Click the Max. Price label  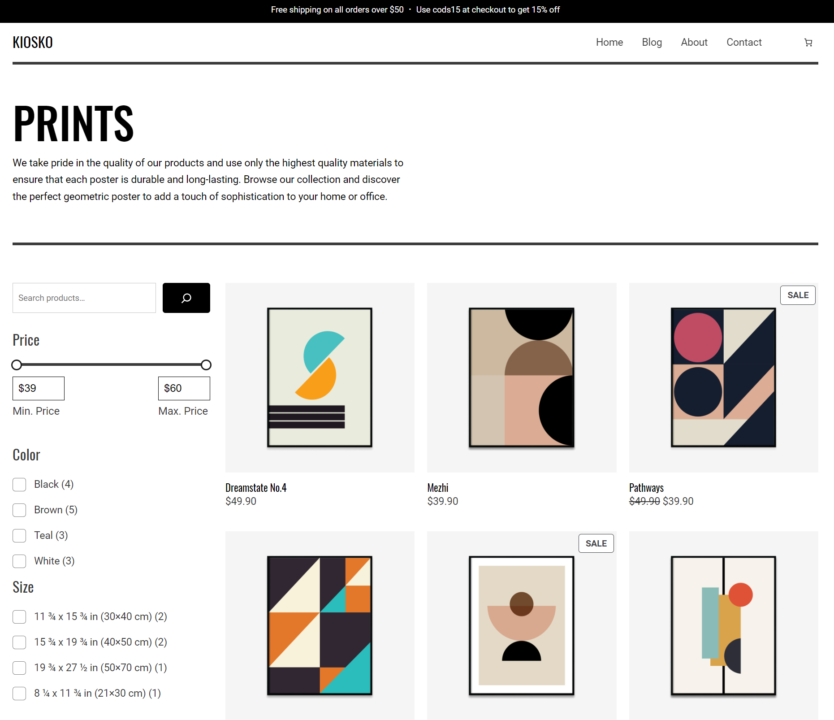click(x=183, y=411)
